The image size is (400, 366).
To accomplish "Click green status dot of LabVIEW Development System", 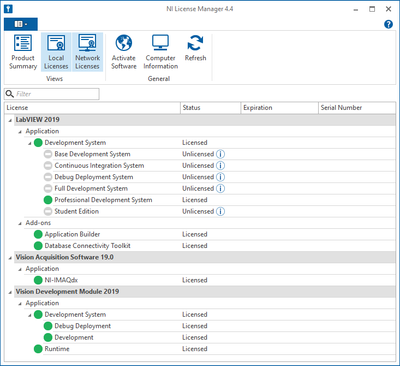I will 38,143.
